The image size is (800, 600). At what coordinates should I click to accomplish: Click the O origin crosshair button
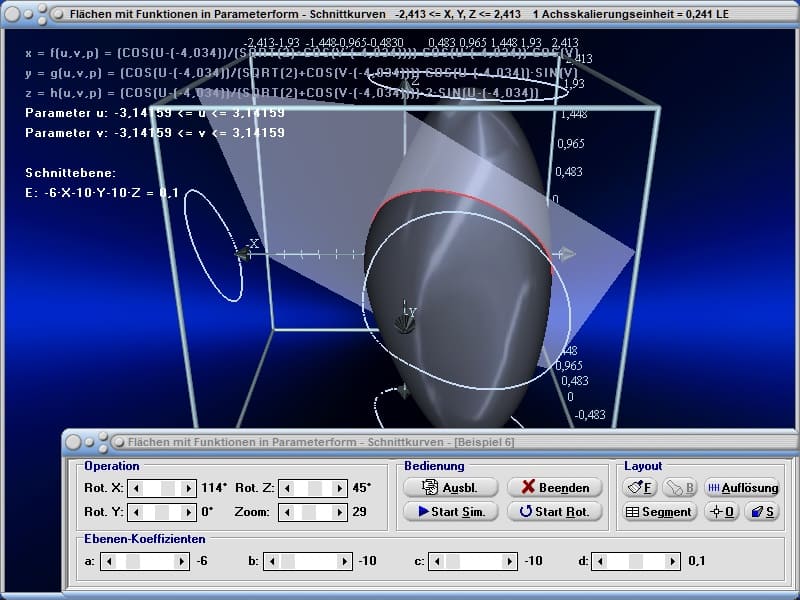[721, 511]
